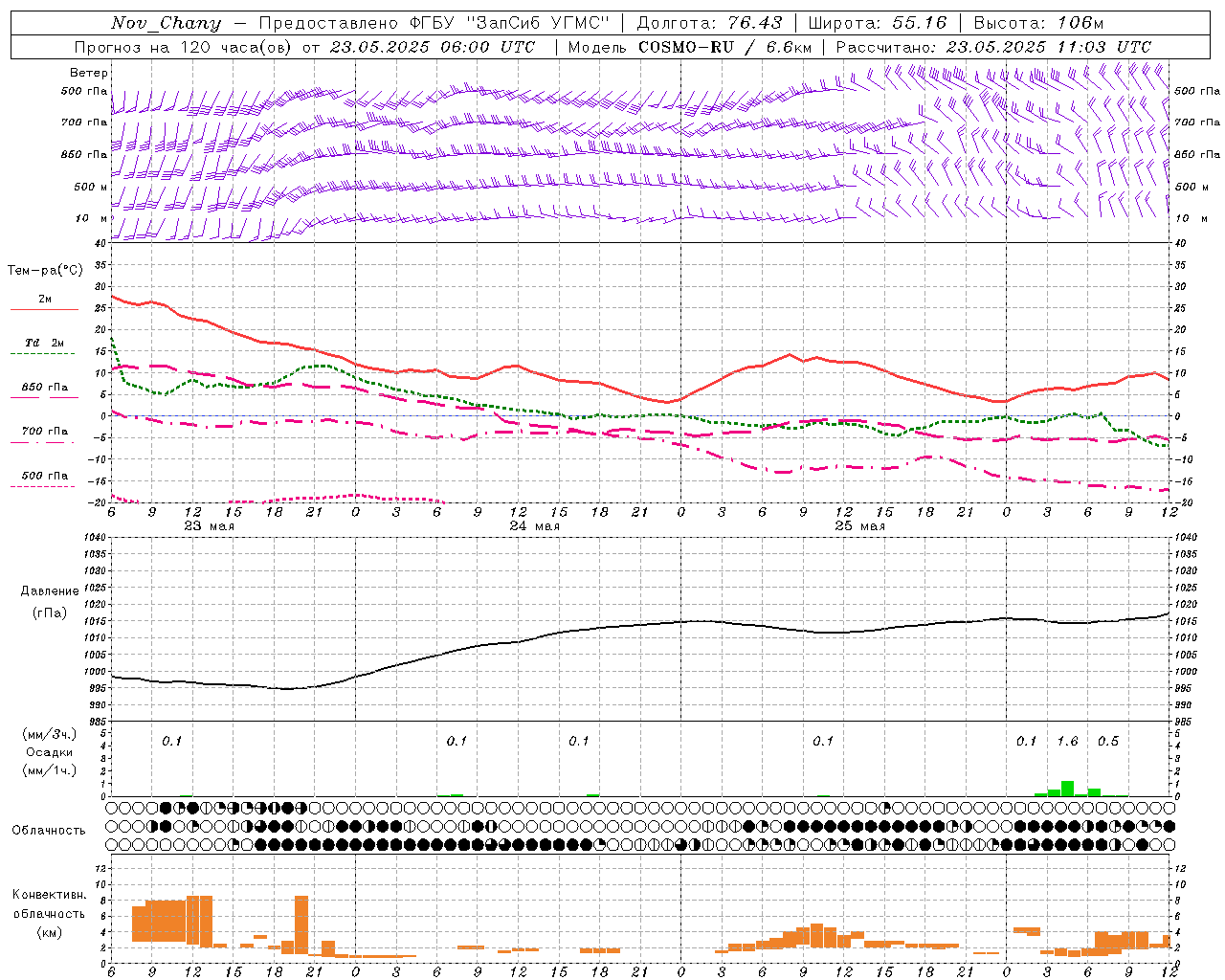The width and height of the screenshot is (1225, 980).
Task: Click the precipitation amount "1.6"
Action: coord(1067,742)
